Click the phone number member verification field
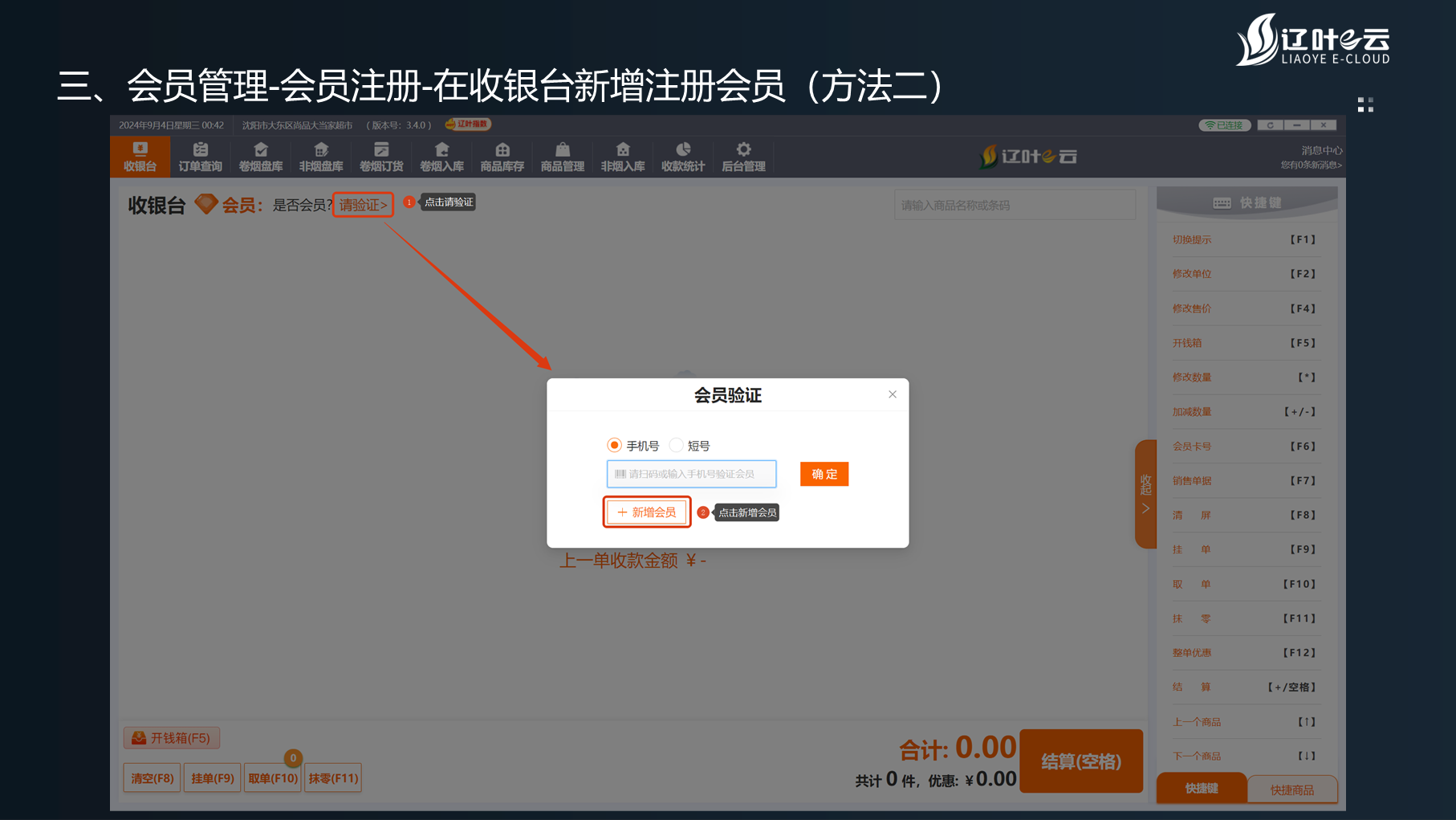 (691, 474)
